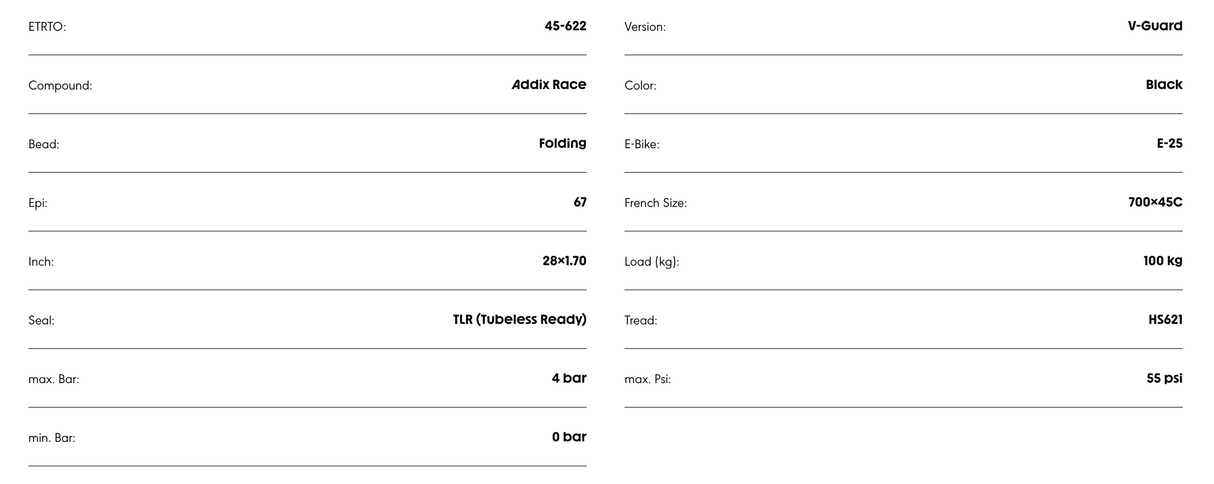Select the Addix Race compound value
This screenshot has height=484, width=1214.
pos(549,85)
